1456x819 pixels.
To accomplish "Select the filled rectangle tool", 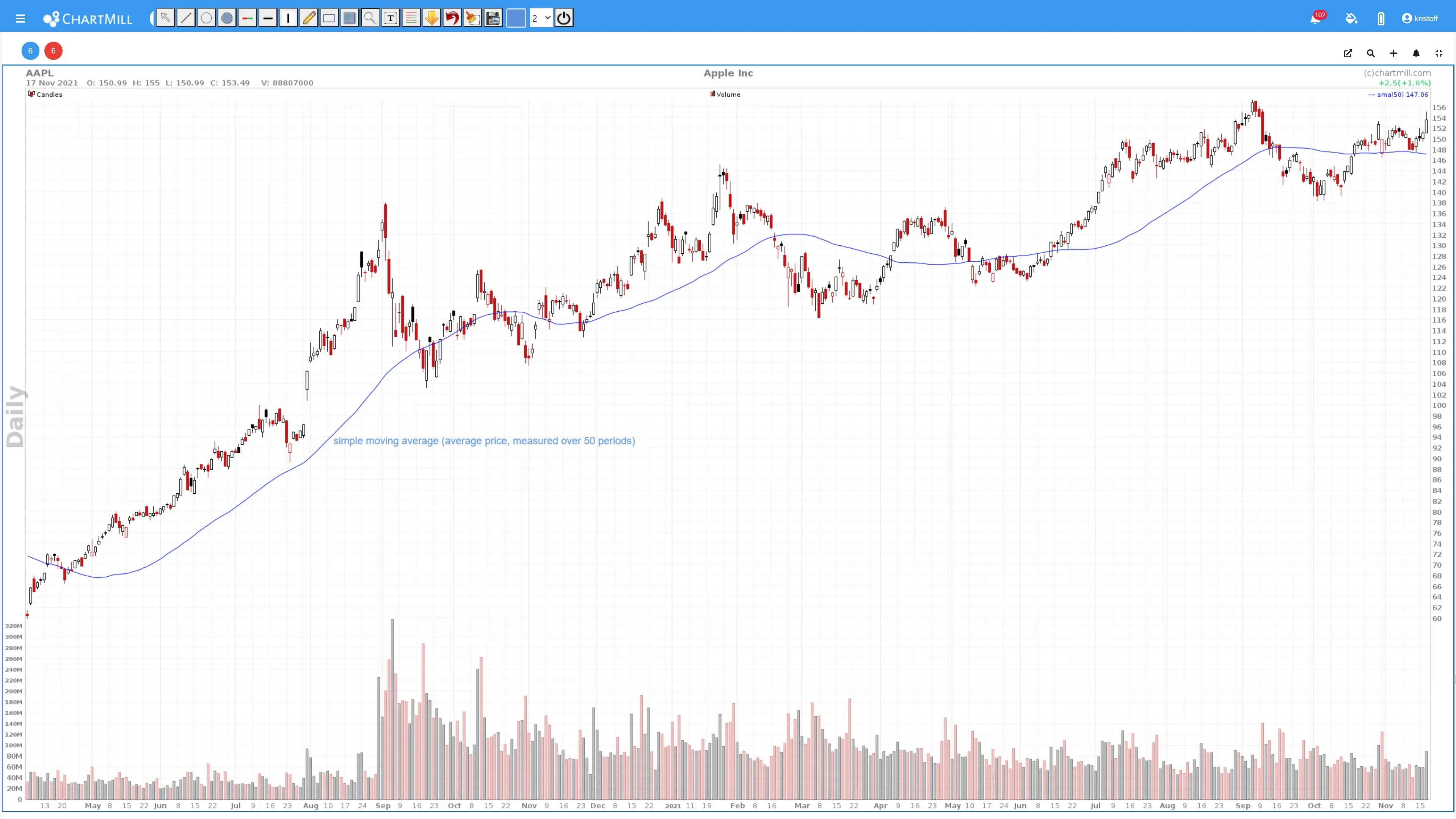I will point(349,18).
